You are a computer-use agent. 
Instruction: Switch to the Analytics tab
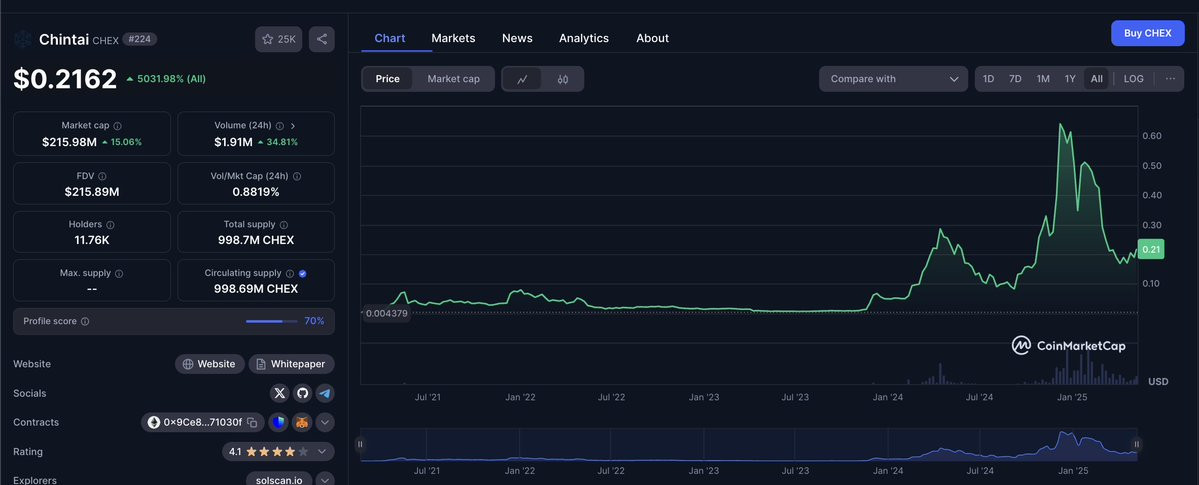(x=583, y=38)
